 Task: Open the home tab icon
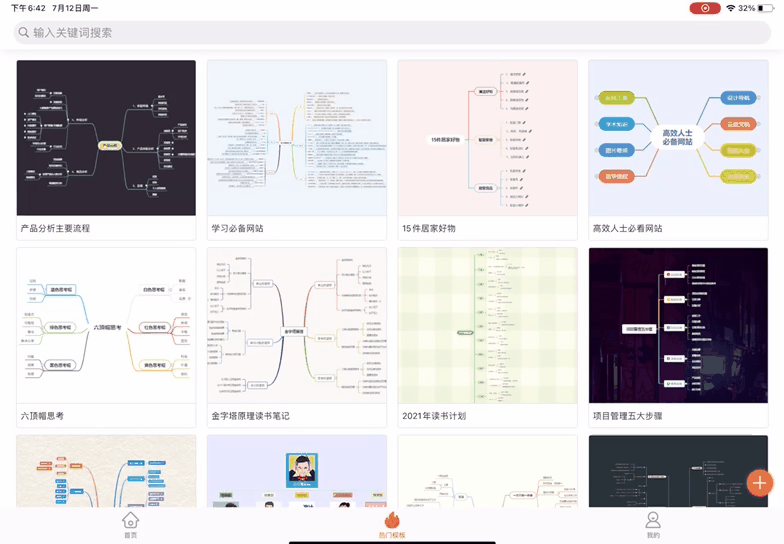[x=130, y=520]
